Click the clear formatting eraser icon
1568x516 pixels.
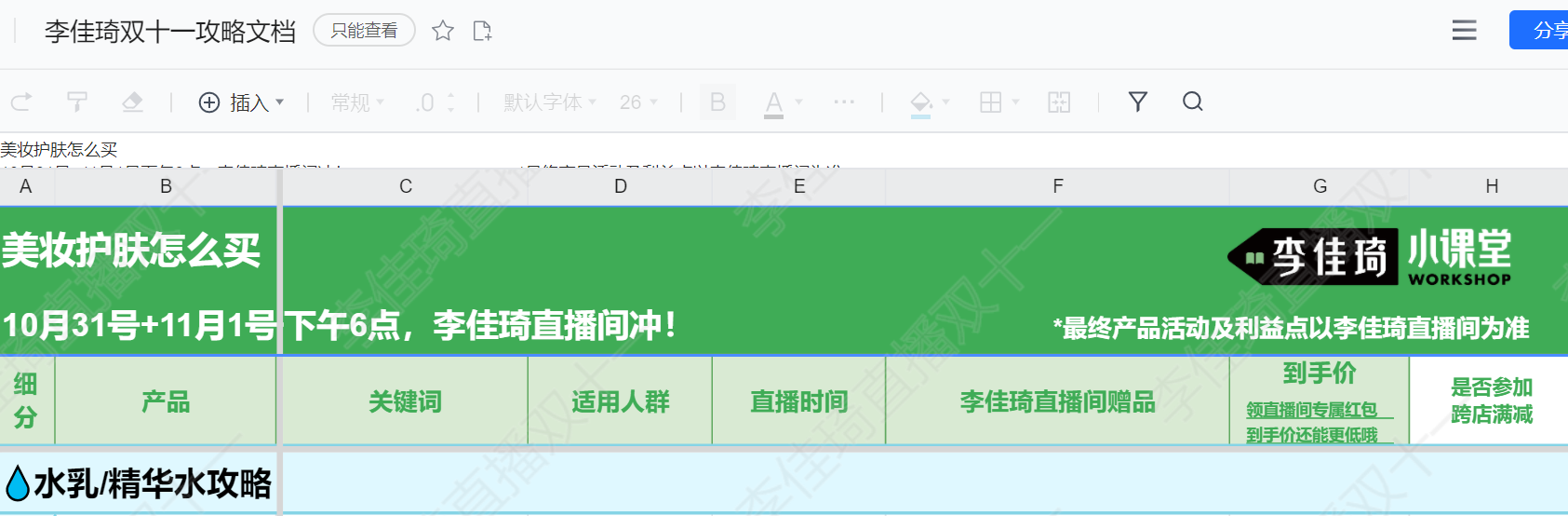133,102
